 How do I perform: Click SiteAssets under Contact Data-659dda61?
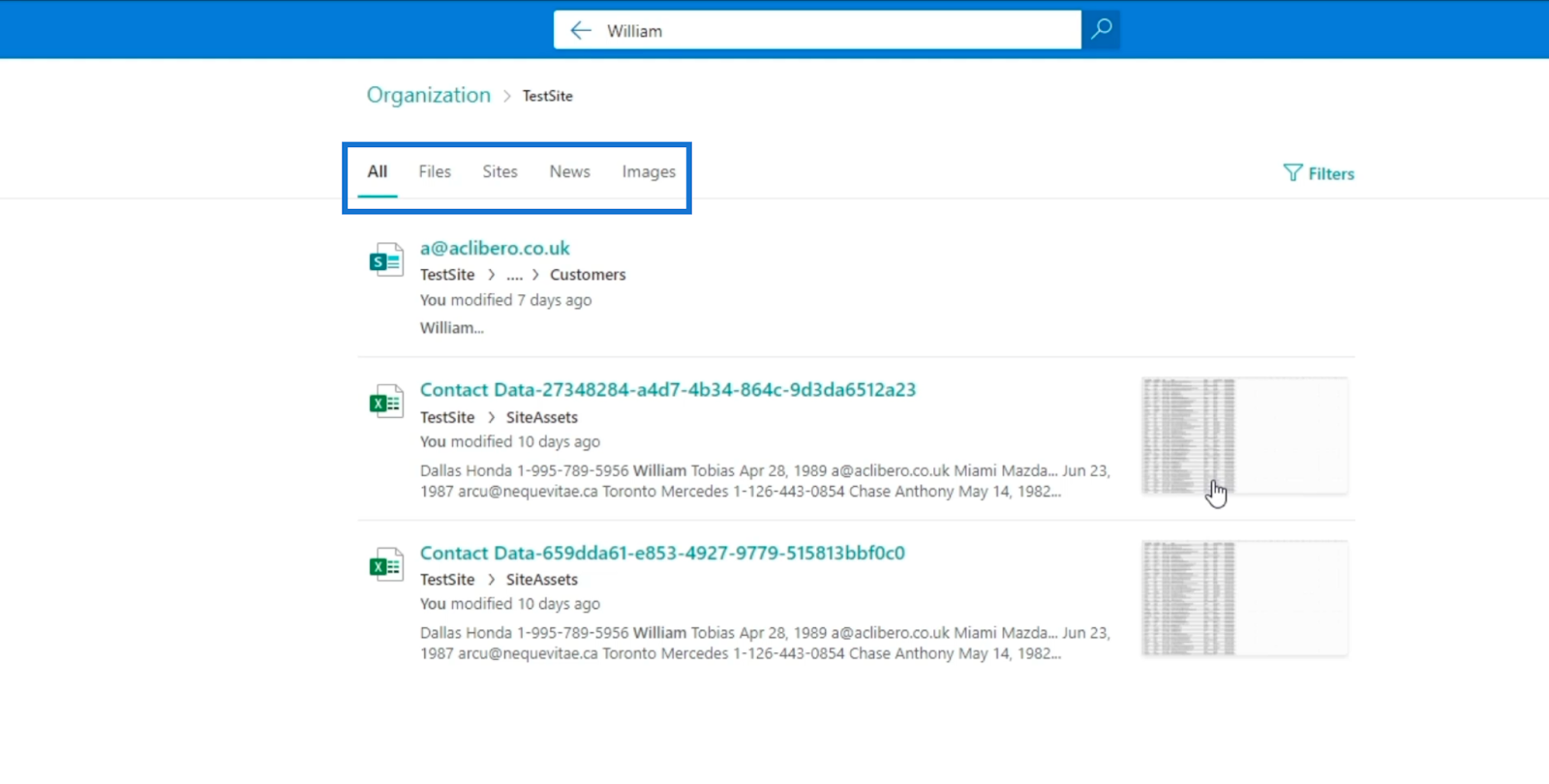click(x=542, y=580)
